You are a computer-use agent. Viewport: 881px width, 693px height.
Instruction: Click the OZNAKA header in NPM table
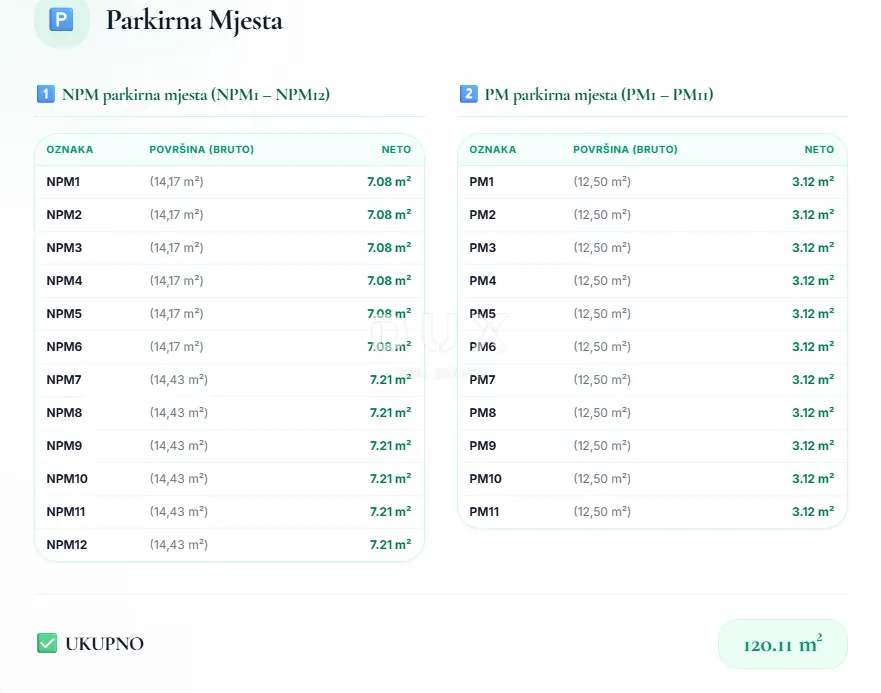[70, 150]
